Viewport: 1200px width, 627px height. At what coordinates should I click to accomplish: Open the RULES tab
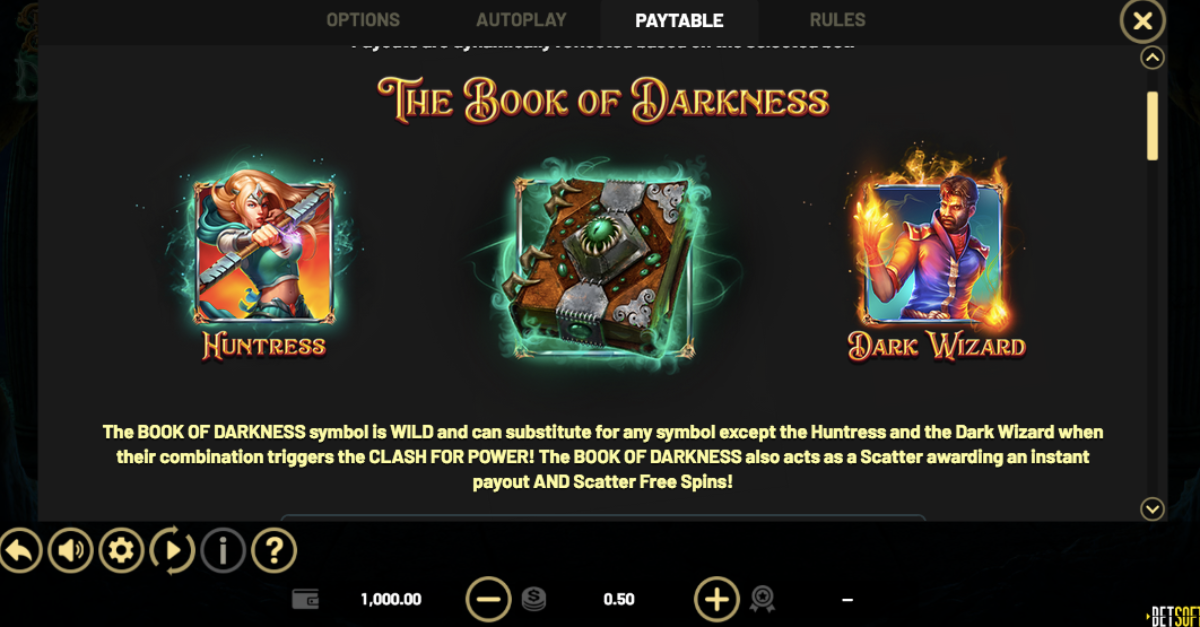pyautogui.click(x=838, y=20)
